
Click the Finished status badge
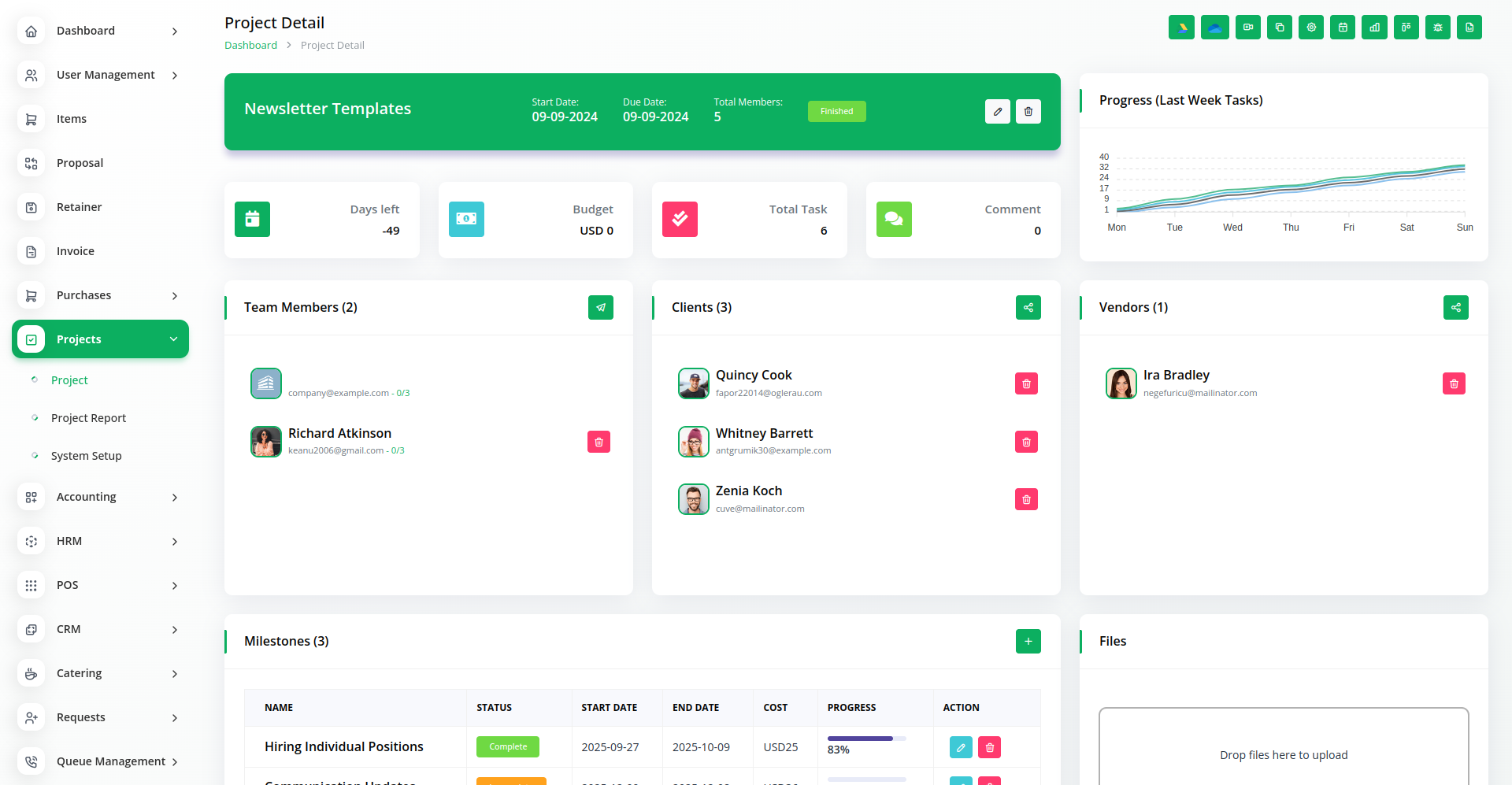[x=836, y=112]
